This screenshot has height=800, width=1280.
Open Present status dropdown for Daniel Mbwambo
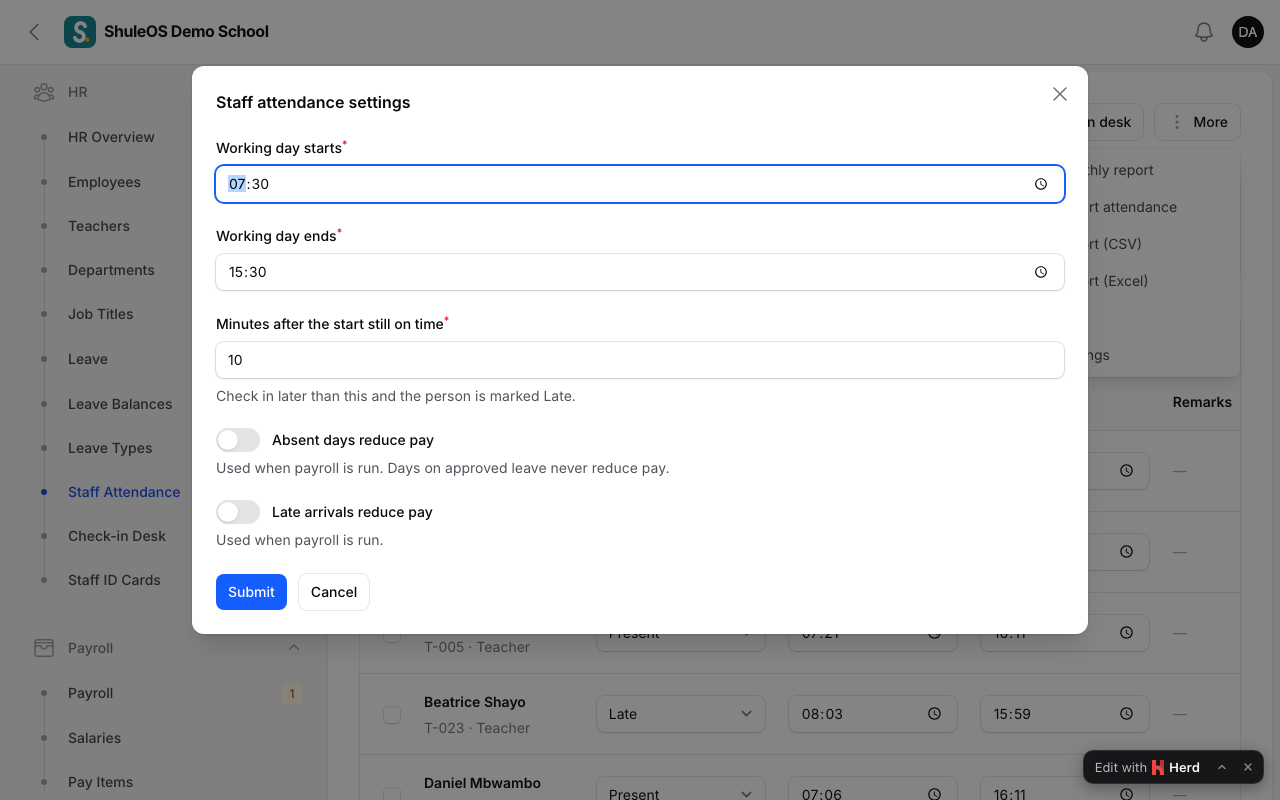pyautogui.click(x=681, y=794)
